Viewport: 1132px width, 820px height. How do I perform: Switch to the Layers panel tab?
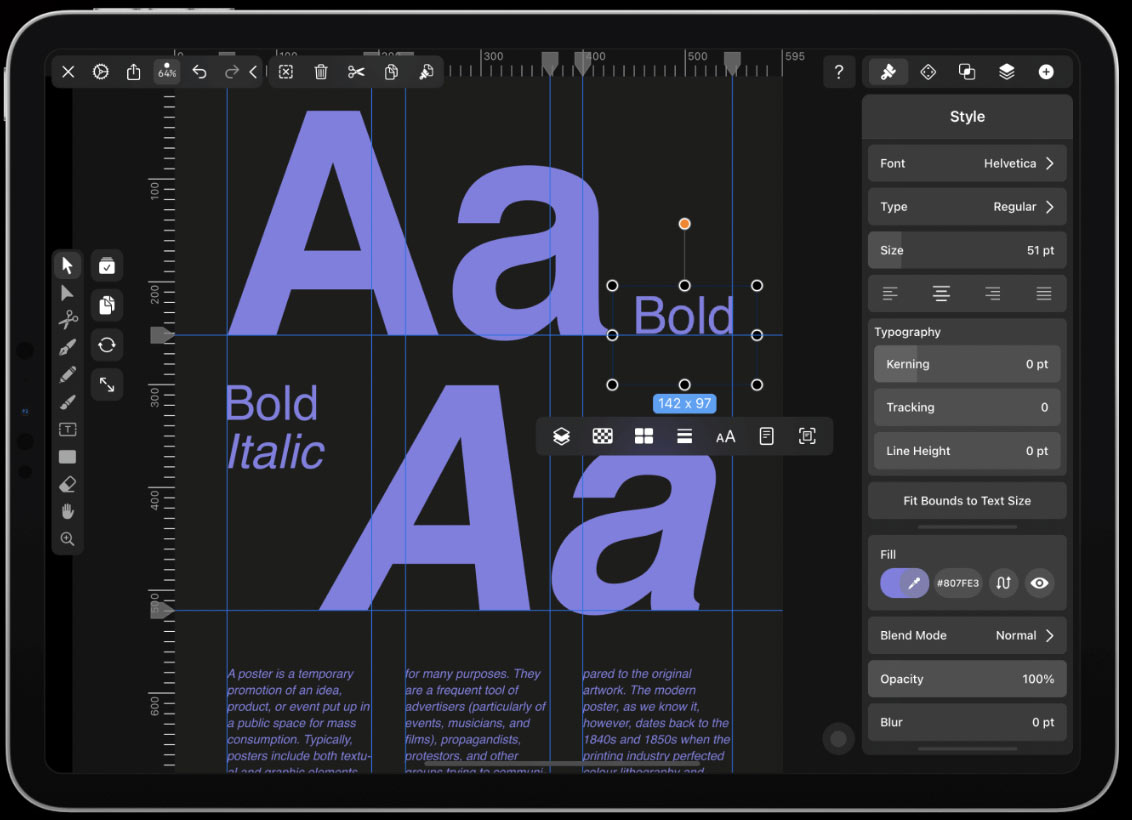(x=1007, y=72)
